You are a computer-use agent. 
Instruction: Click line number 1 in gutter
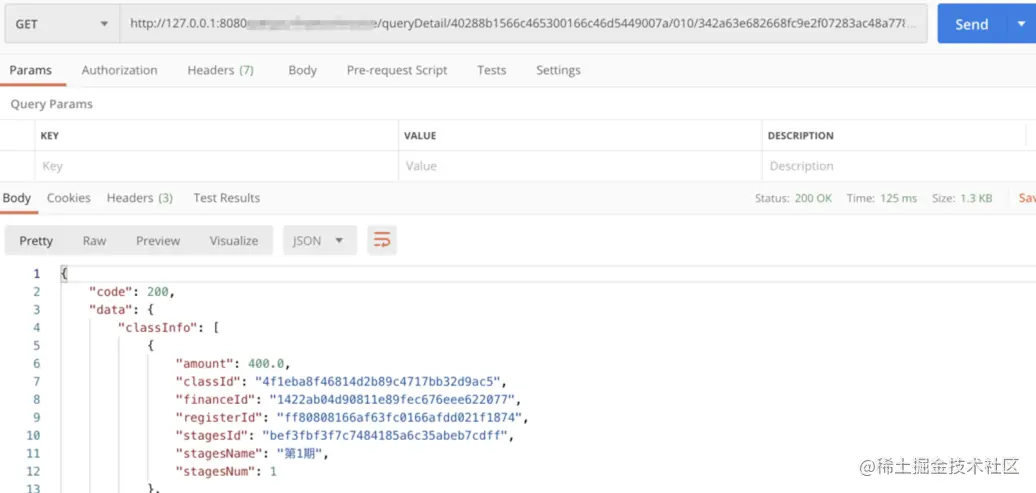click(36, 274)
